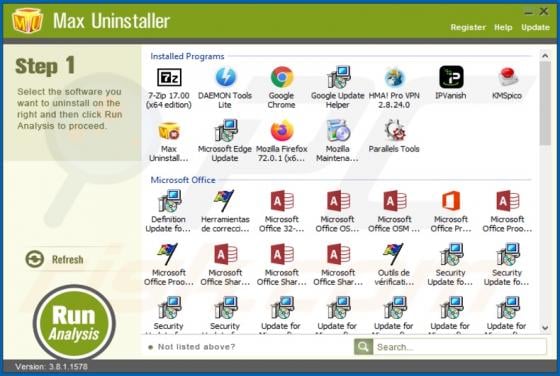This screenshot has width=560, height=376.
Task: Select the KMSpico program icon
Action: pyautogui.click(x=507, y=77)
